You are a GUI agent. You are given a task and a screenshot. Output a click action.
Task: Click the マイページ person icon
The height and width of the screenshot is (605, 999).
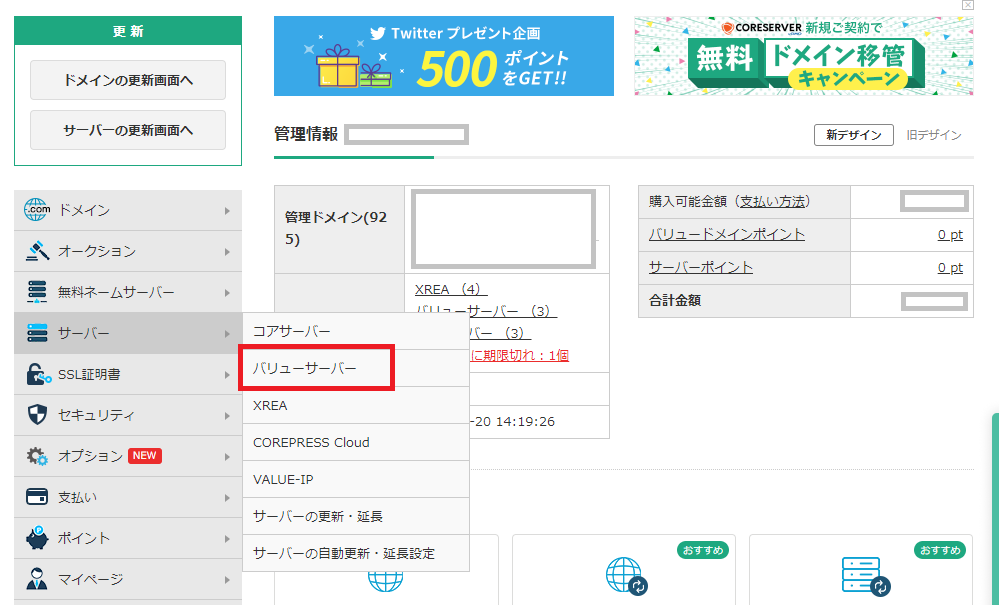pos(37,579)
